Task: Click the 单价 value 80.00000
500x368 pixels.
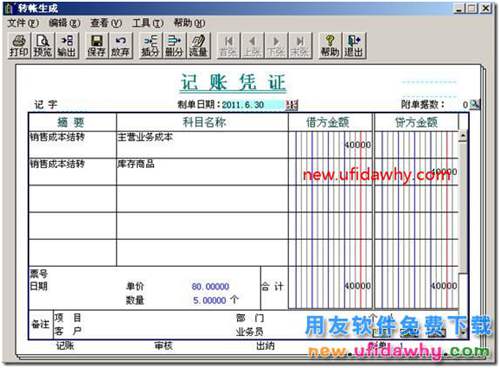Action: pyautogui.click(x=210, y=287)
